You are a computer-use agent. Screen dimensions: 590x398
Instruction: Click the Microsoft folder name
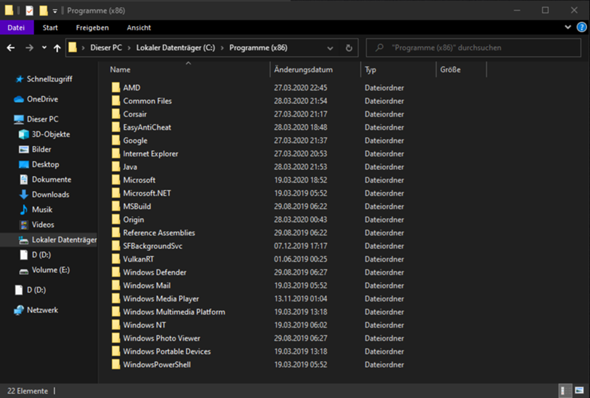click(139, 180)
